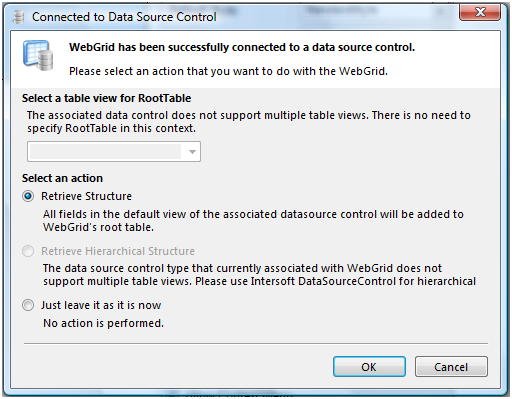The height and width of the screenshot is (399, 512).
Task: Dismiss dialog with the Cancel button
Action: tap(451, 367)
